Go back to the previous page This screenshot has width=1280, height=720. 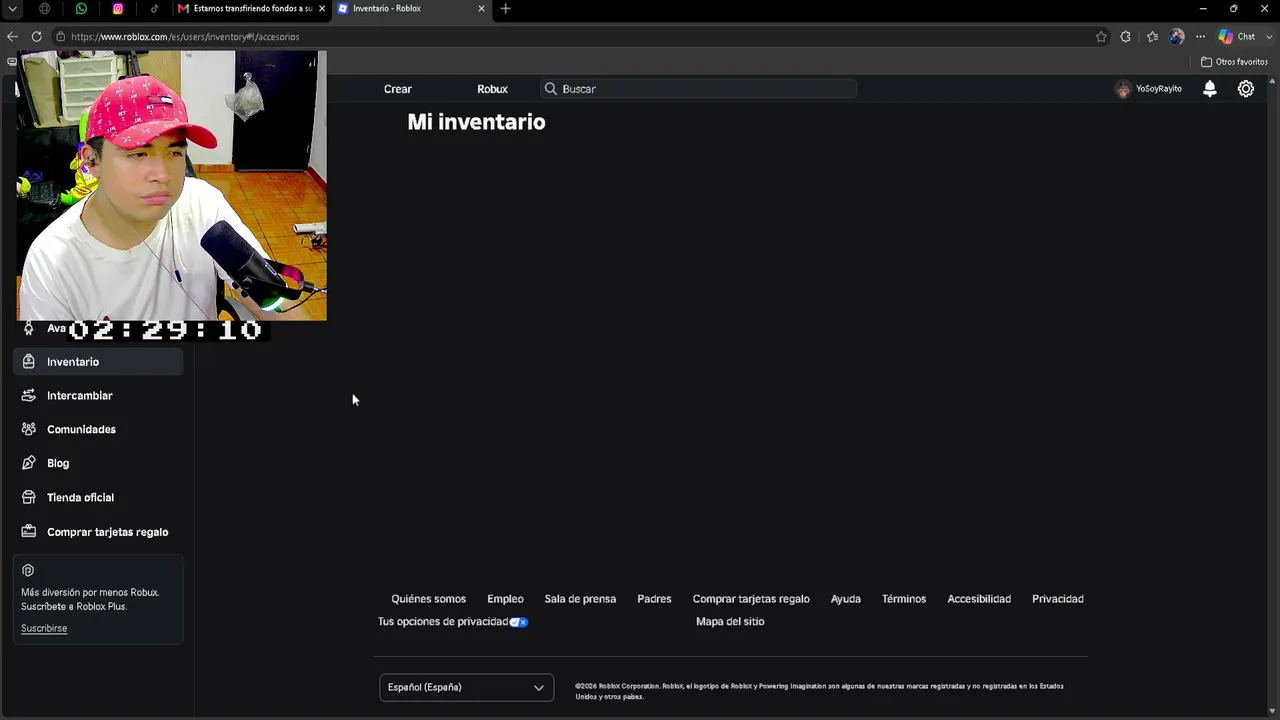(12, 37)
